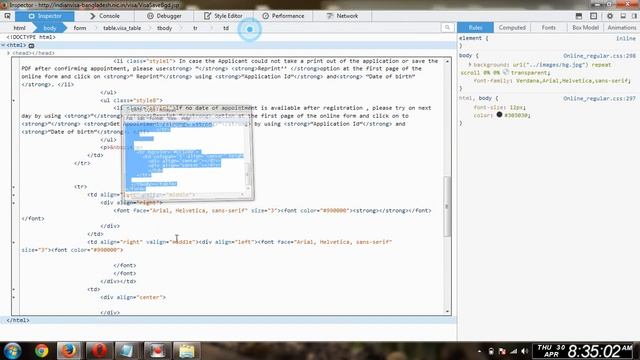Image resolution: width=640 pixels, height=360 pixels.
Task: Click the HTML editor scroll-down arrow
Action: tap(447, 311)
